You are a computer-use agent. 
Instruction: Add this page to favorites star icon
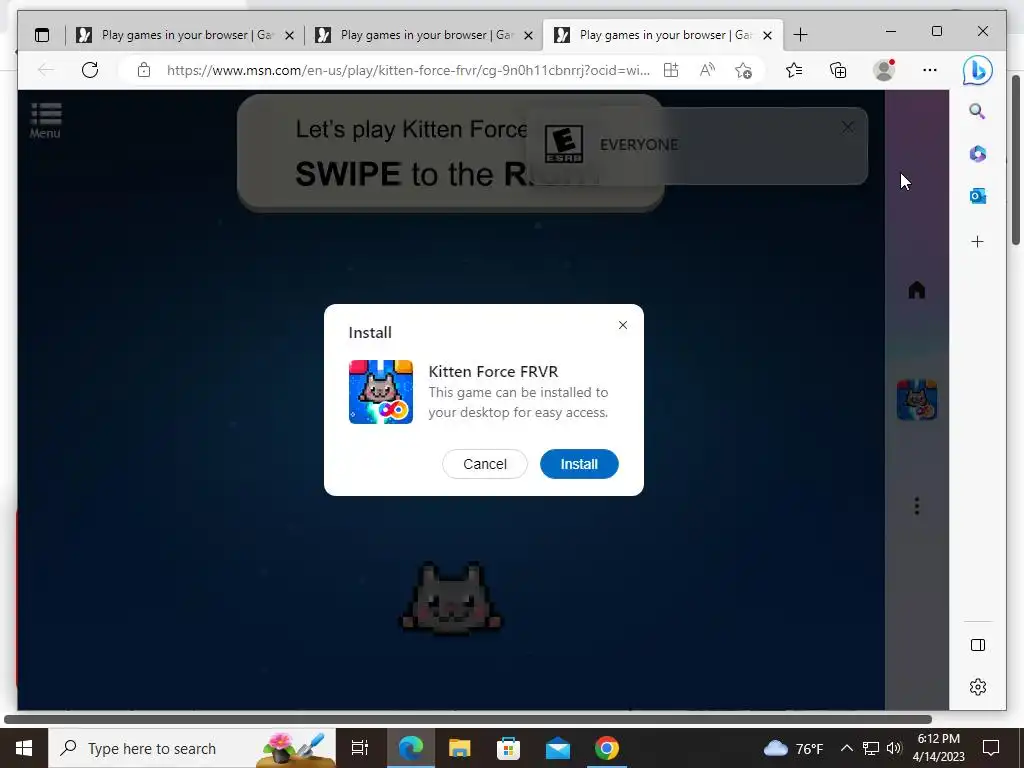pyautogui.click(x=743, y=70)
